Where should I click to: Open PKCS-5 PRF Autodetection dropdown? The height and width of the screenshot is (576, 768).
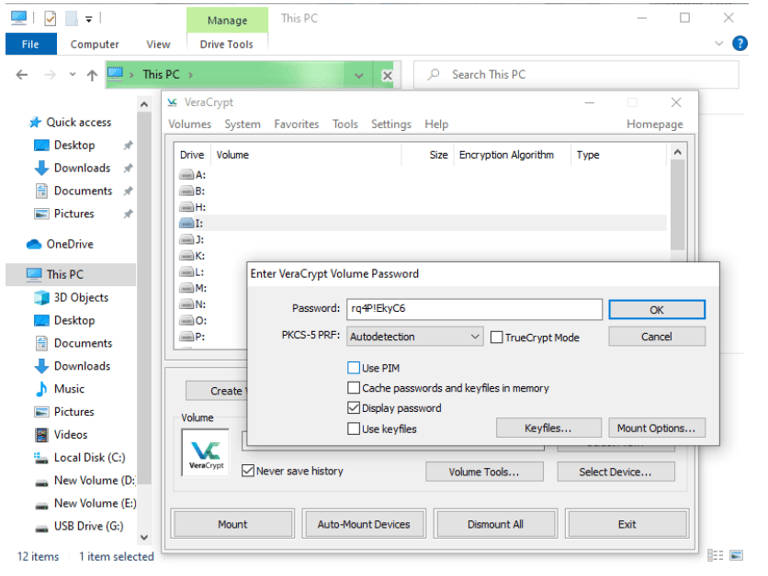coord(415,337)
